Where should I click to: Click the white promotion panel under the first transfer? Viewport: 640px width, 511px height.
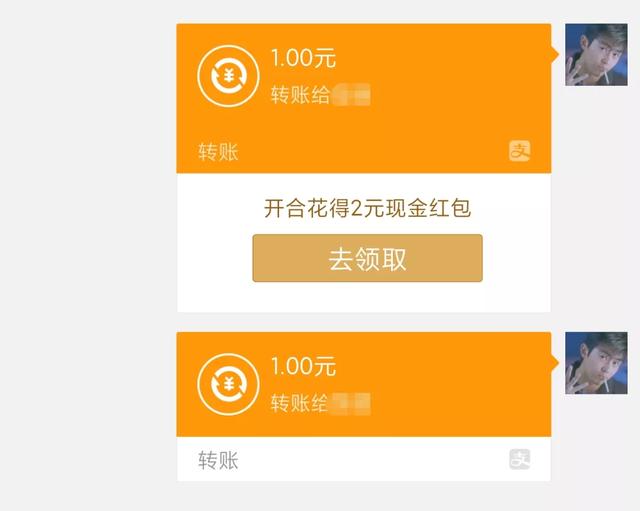(x=364, y=243)
